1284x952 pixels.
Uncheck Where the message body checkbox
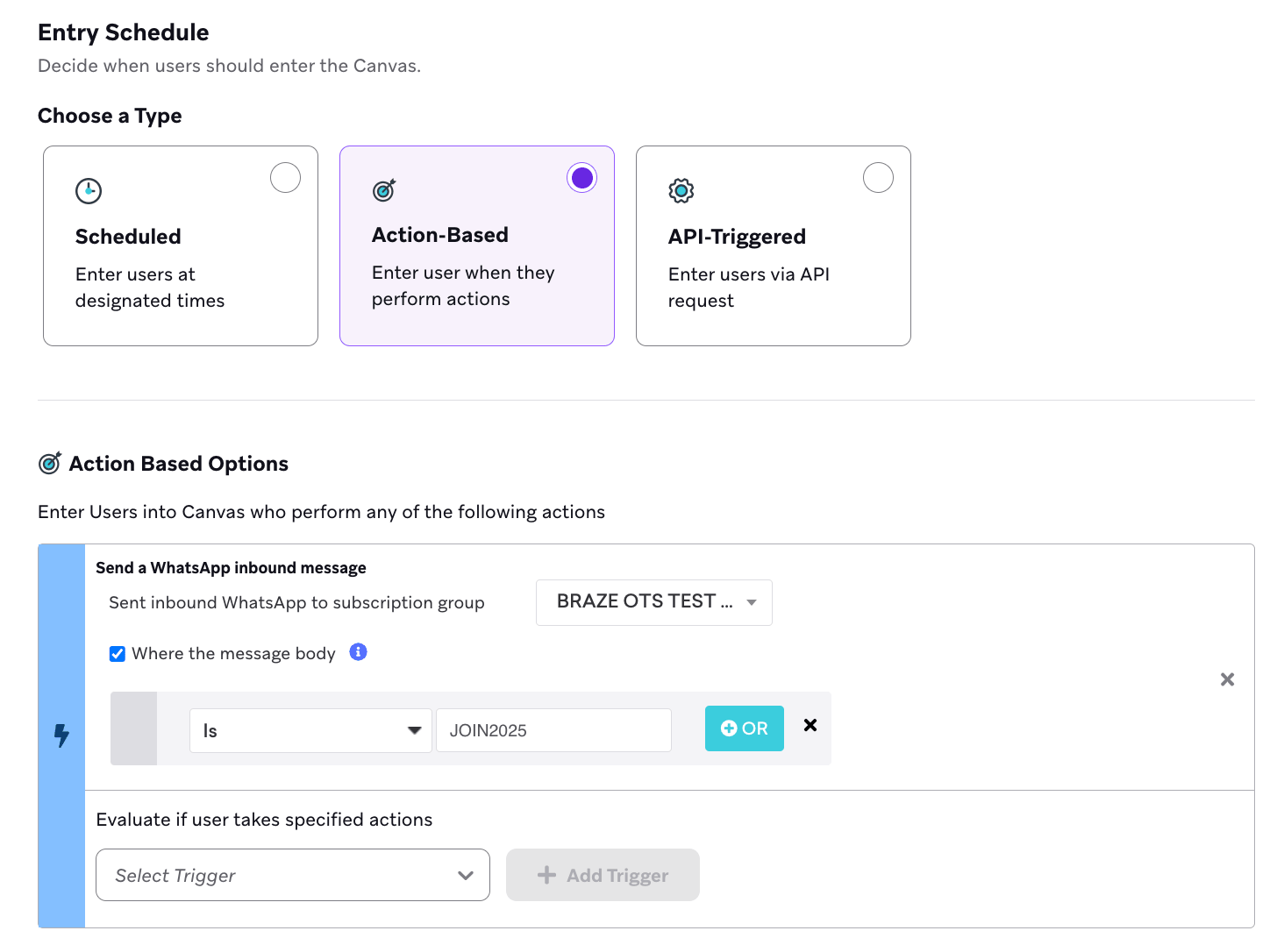[117, 654]
